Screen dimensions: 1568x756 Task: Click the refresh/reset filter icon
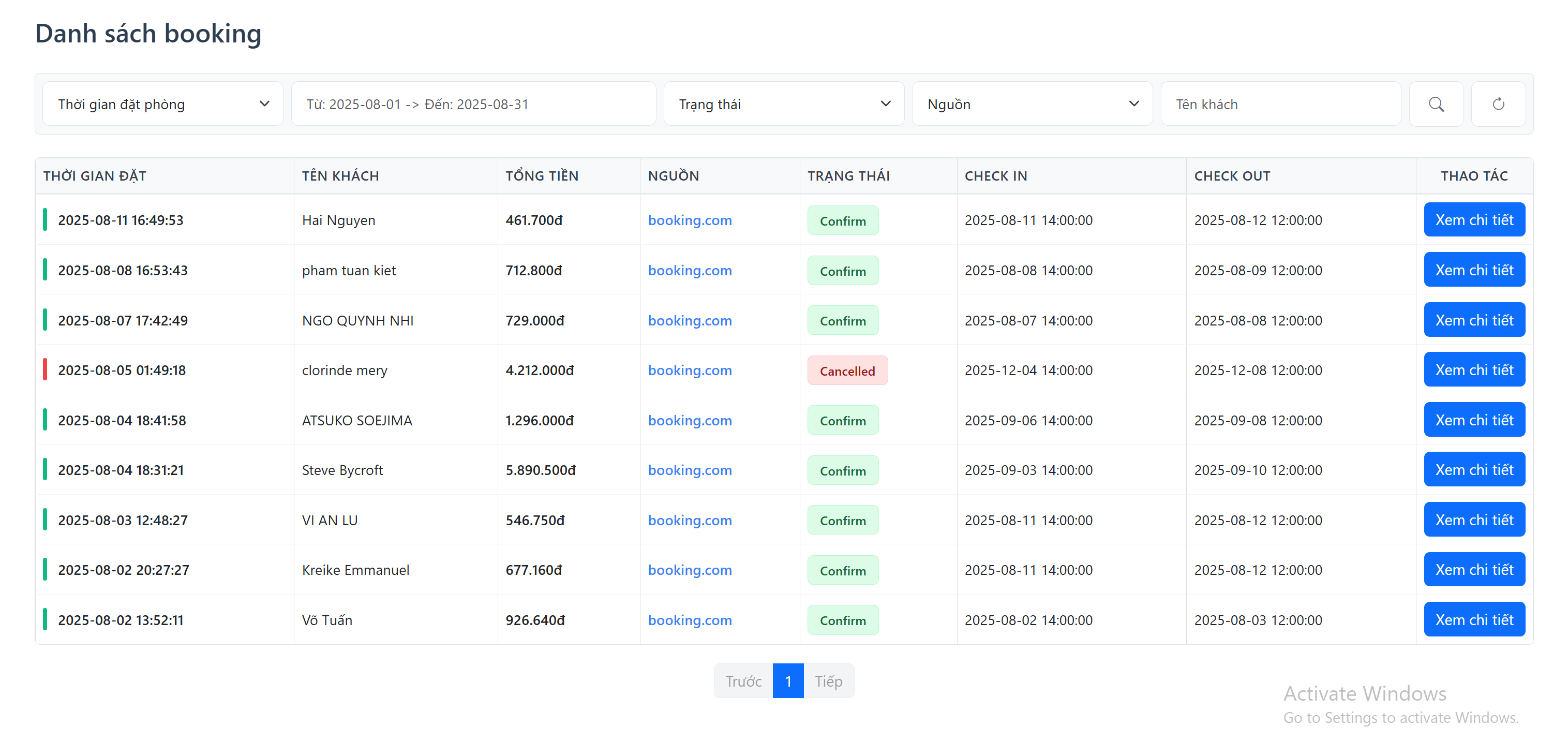point(1498,104)
